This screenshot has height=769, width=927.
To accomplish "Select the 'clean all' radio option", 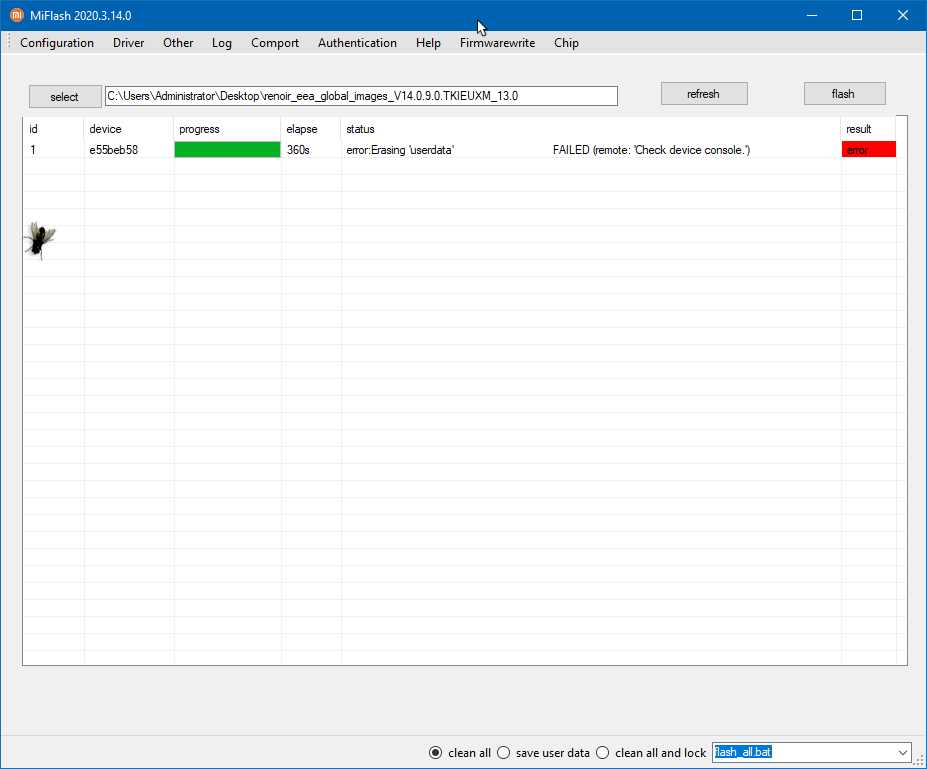I will pos(435,753).
